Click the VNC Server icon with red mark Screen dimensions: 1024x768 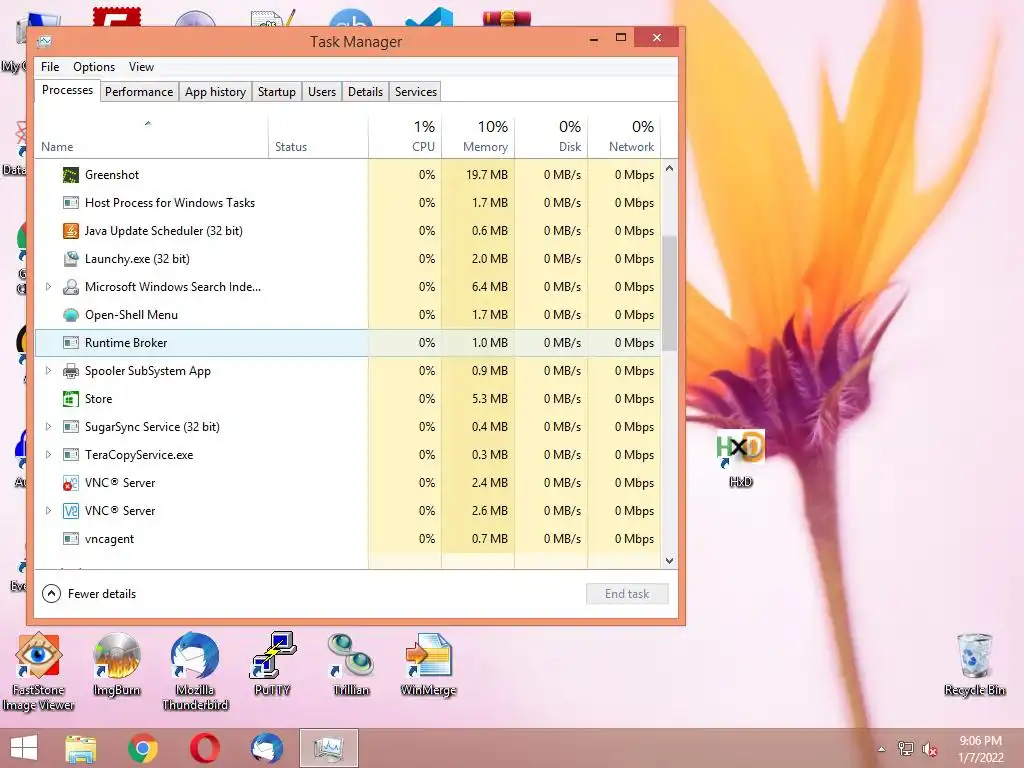coord(71,483)
